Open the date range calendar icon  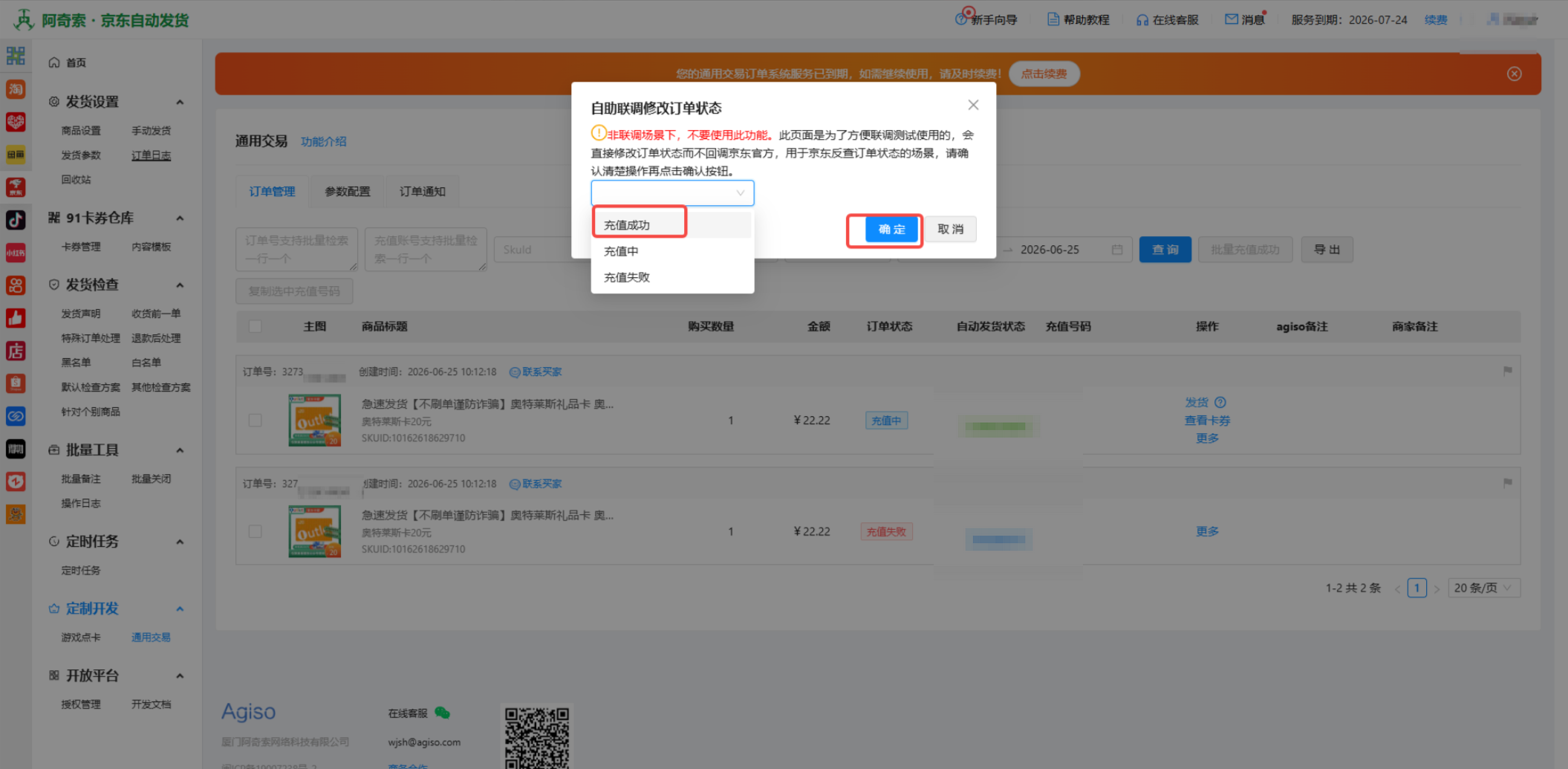(1116, 250)
